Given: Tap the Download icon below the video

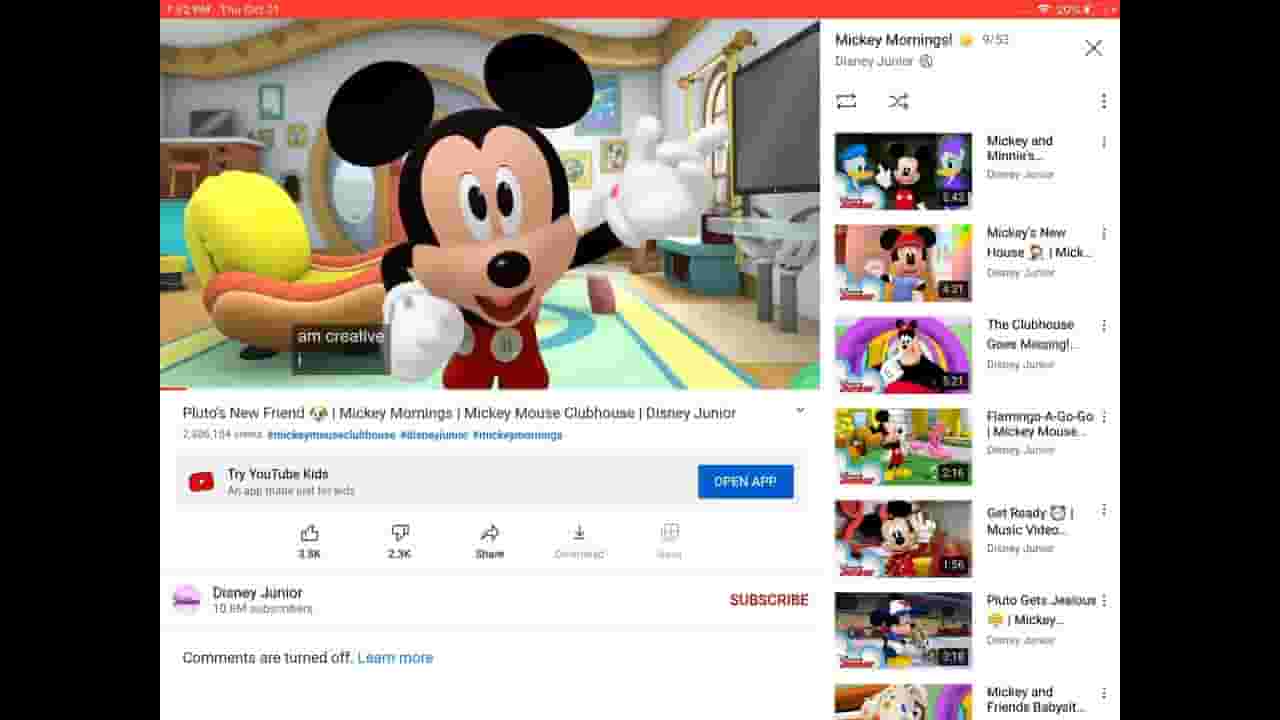Looking at the screenshot, I should point(579,533).
